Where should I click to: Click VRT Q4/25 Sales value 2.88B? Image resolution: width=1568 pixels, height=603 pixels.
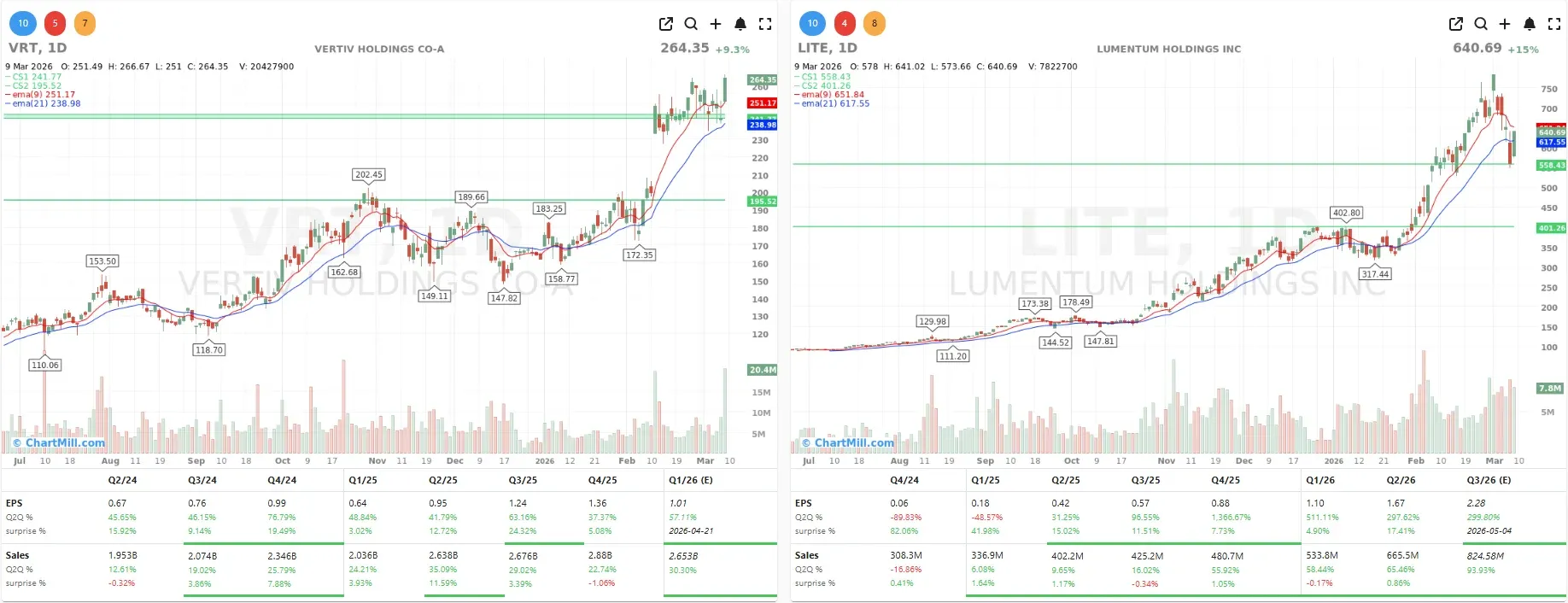click(x=601, y=555)
